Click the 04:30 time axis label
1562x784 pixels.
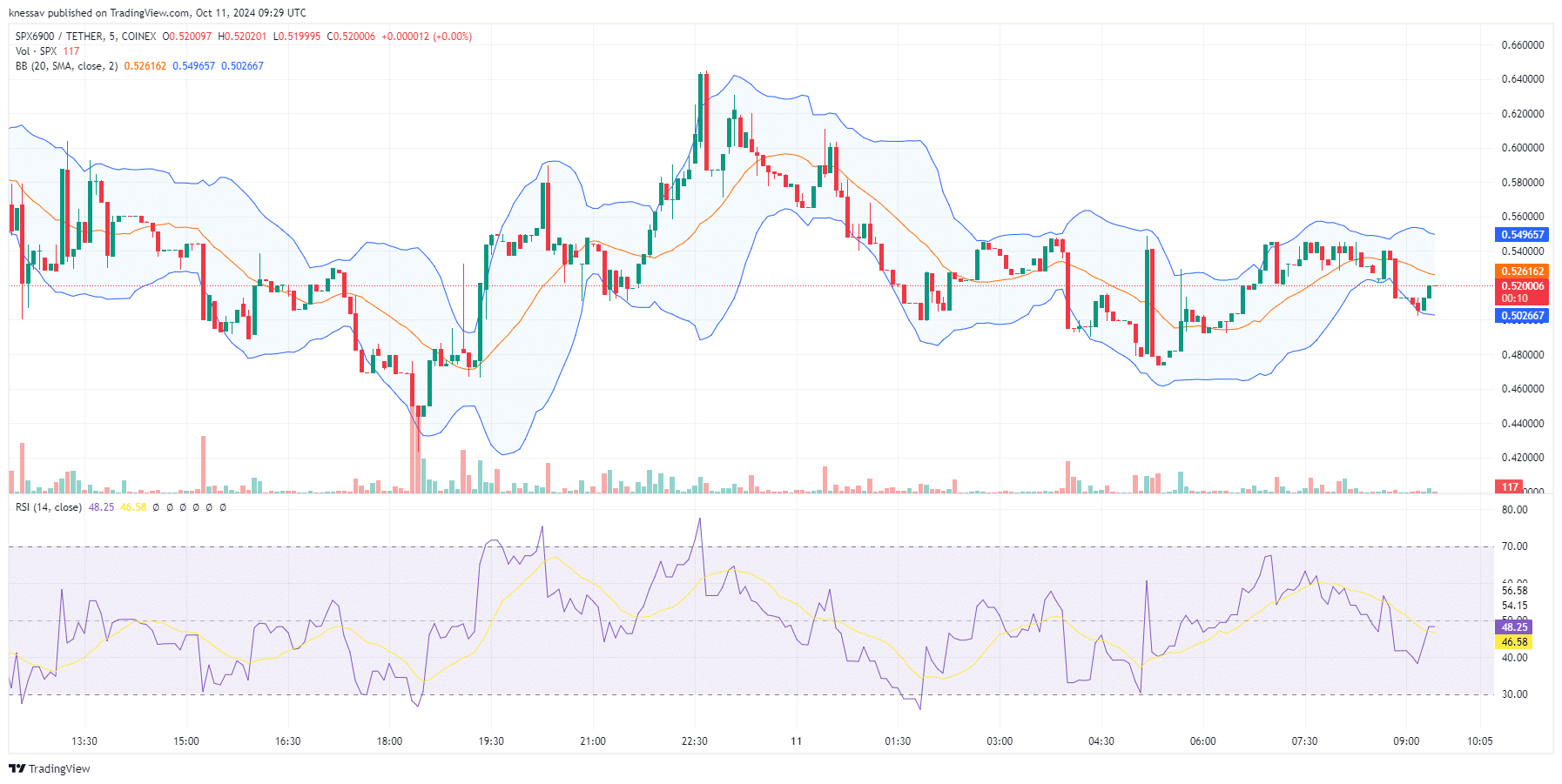1101,741
